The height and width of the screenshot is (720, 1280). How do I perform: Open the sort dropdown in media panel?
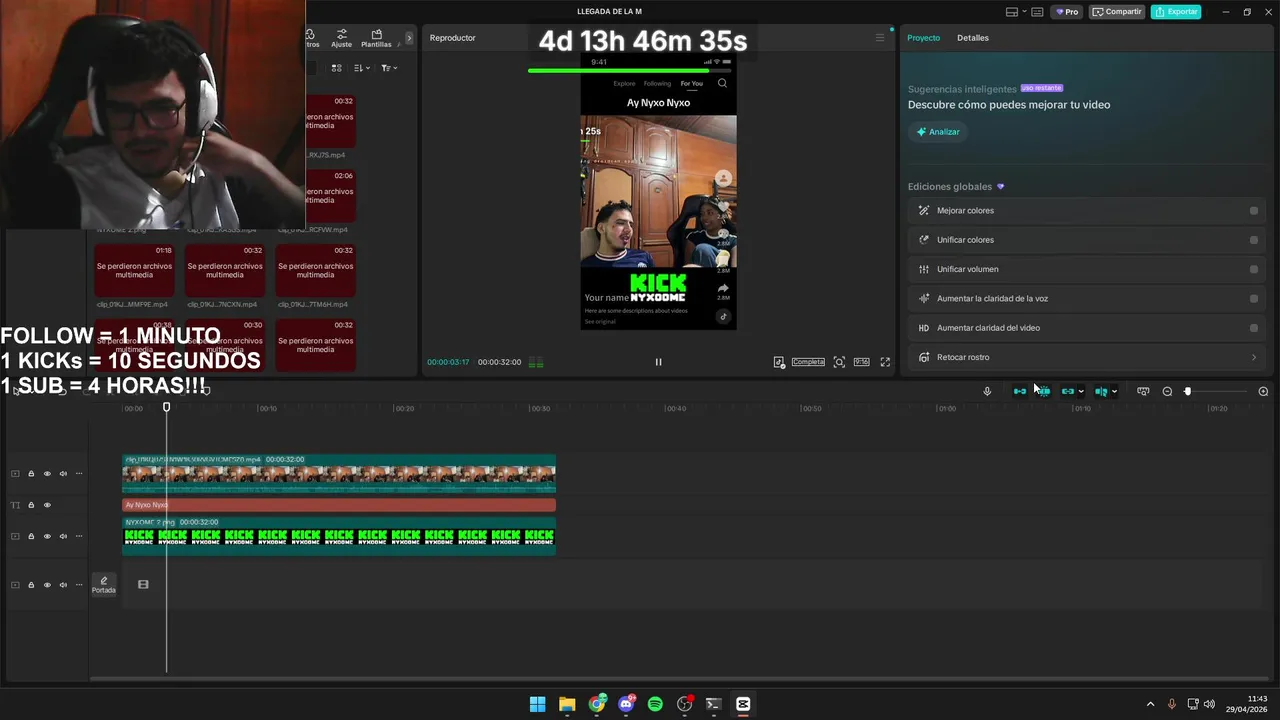point(362,68)
